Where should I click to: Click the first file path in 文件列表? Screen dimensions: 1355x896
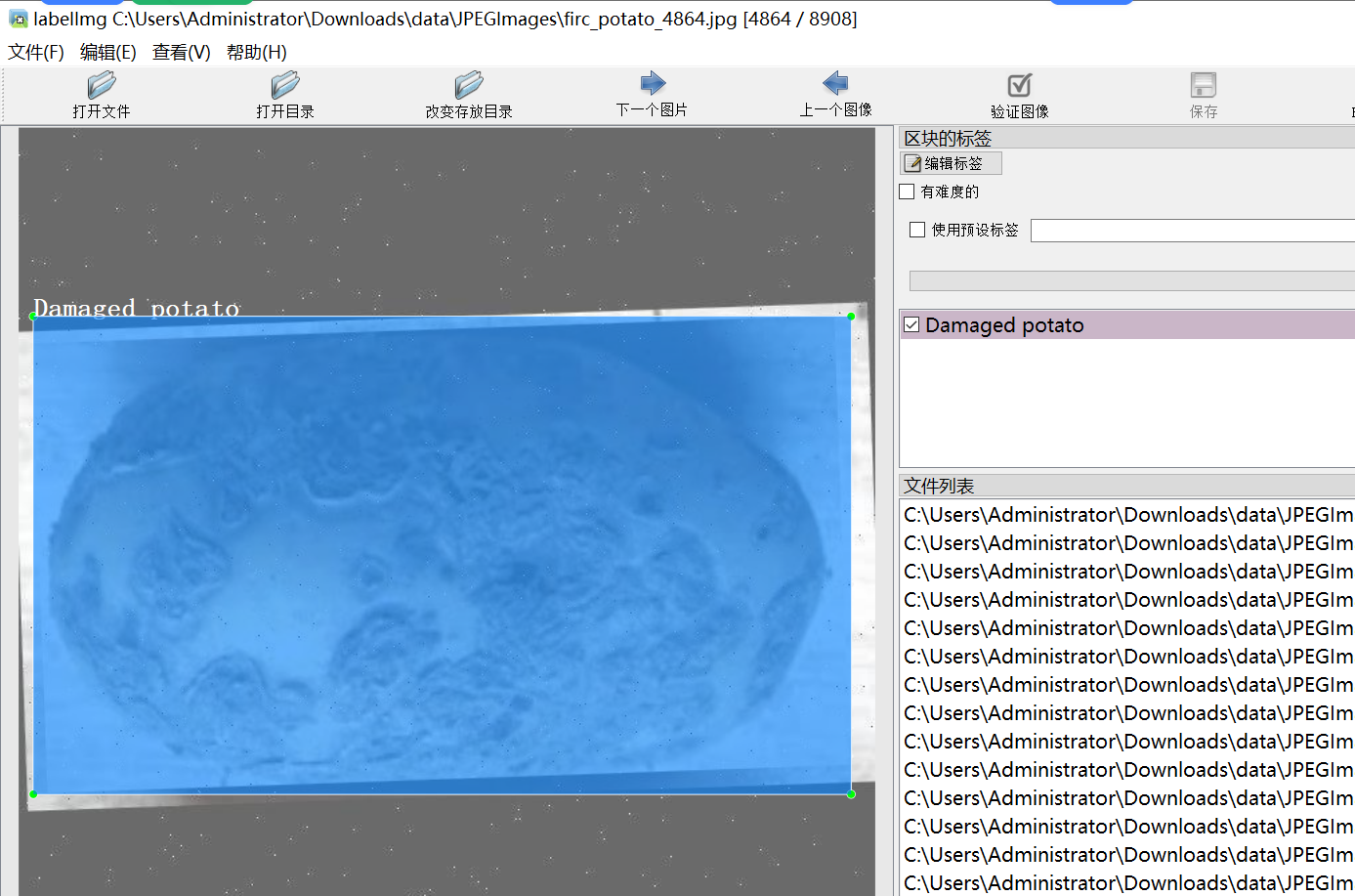(1127, 514)
